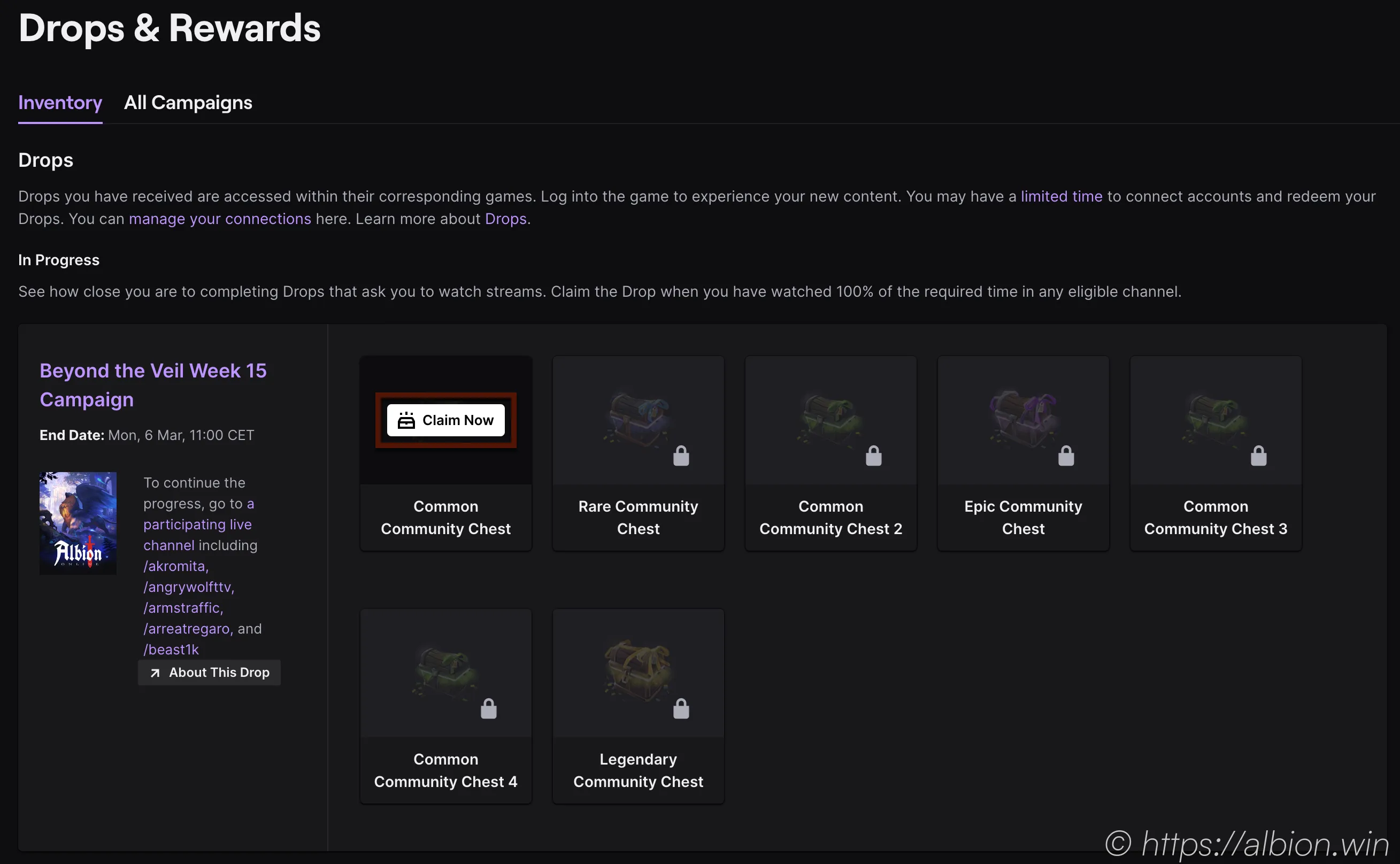
Task: Click the lock icon on Common Community Chest 4
Action: click(x=488, y=708)
